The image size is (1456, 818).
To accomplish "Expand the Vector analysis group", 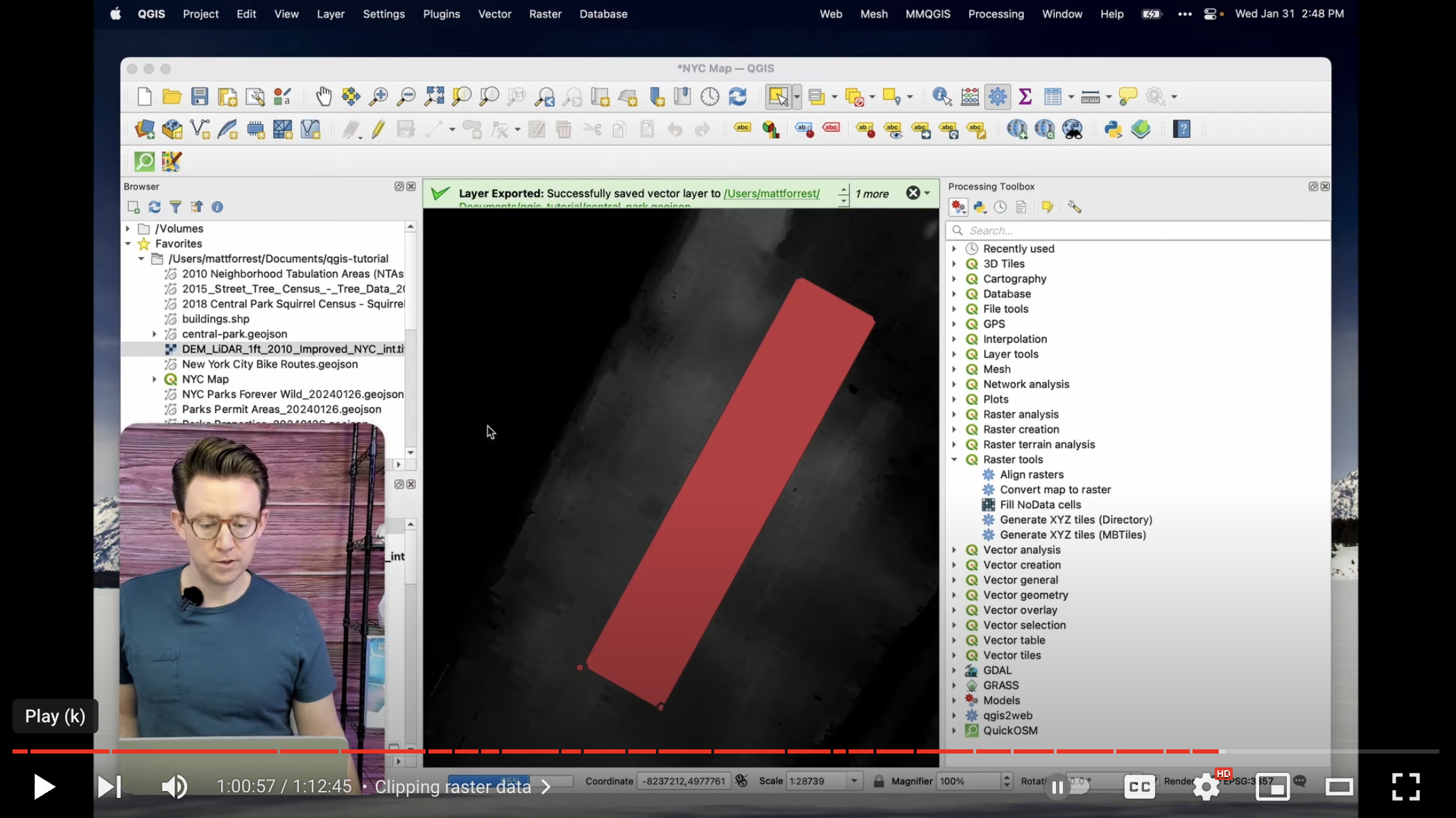I will pyautogui.click(x=954, y=550).
